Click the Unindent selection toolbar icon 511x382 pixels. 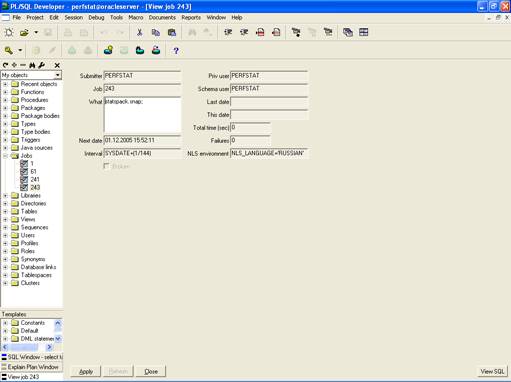pos(244,32)
